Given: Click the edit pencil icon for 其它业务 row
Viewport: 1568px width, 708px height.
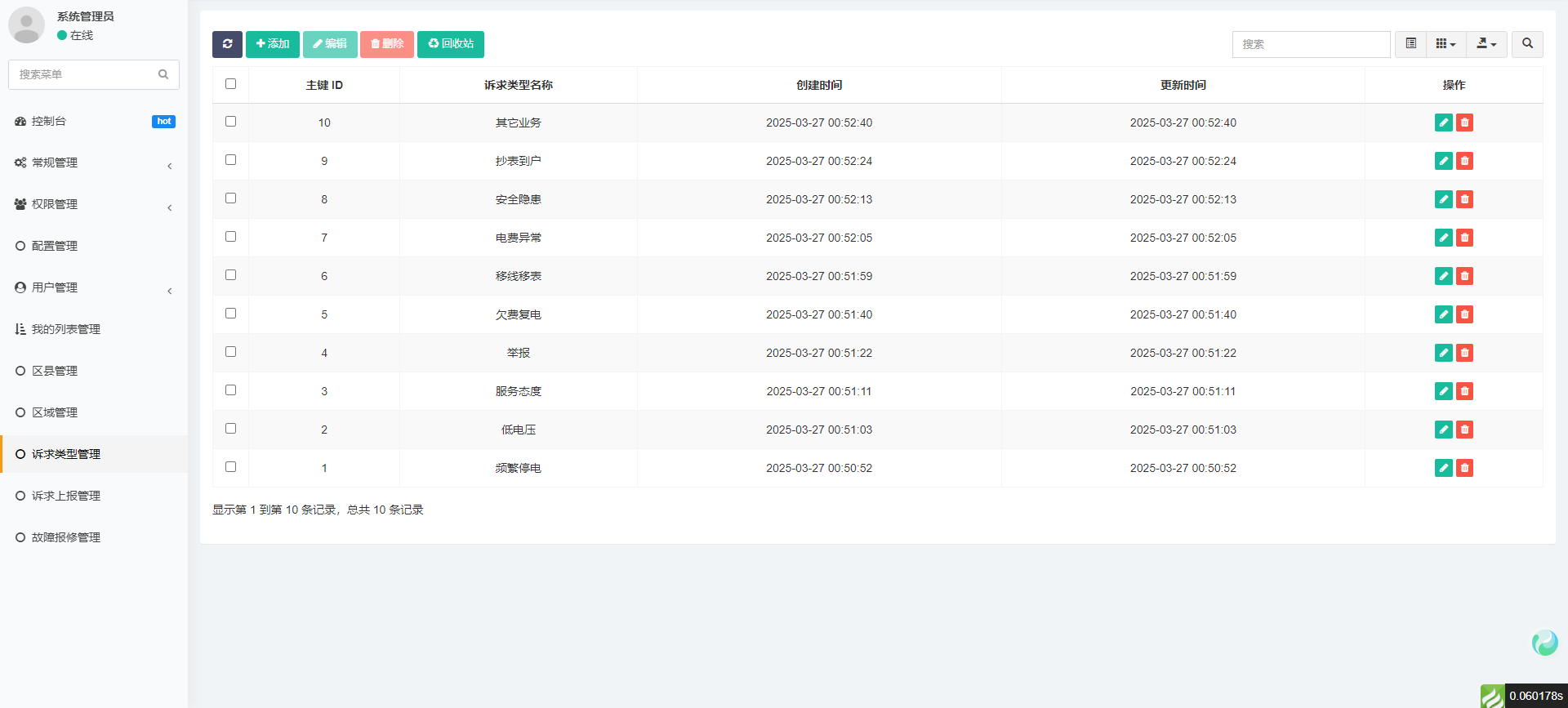Looking at the screenshot, I should (x=1443, y=122).
